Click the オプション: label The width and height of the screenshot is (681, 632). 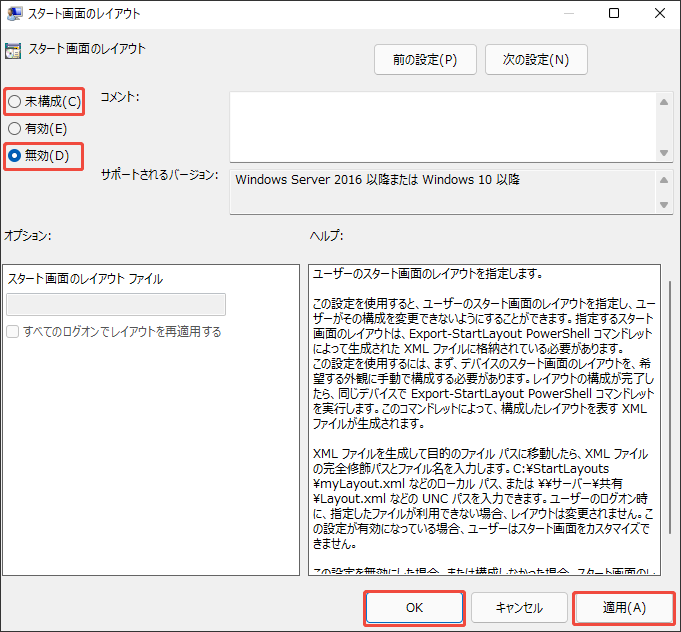(x=27, y=235)
